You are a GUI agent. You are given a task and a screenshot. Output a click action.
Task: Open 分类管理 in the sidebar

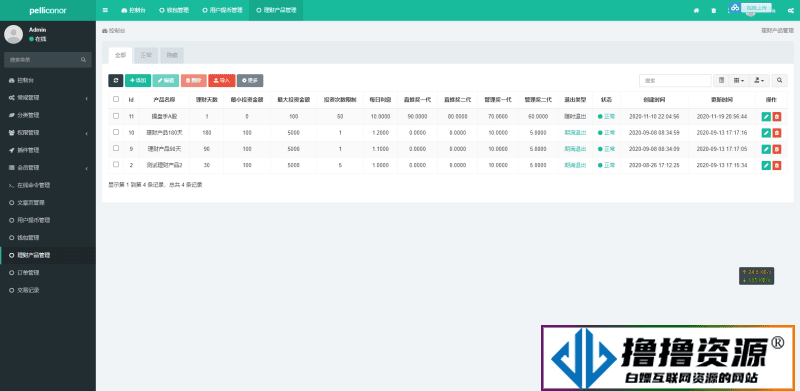(47, 115)
